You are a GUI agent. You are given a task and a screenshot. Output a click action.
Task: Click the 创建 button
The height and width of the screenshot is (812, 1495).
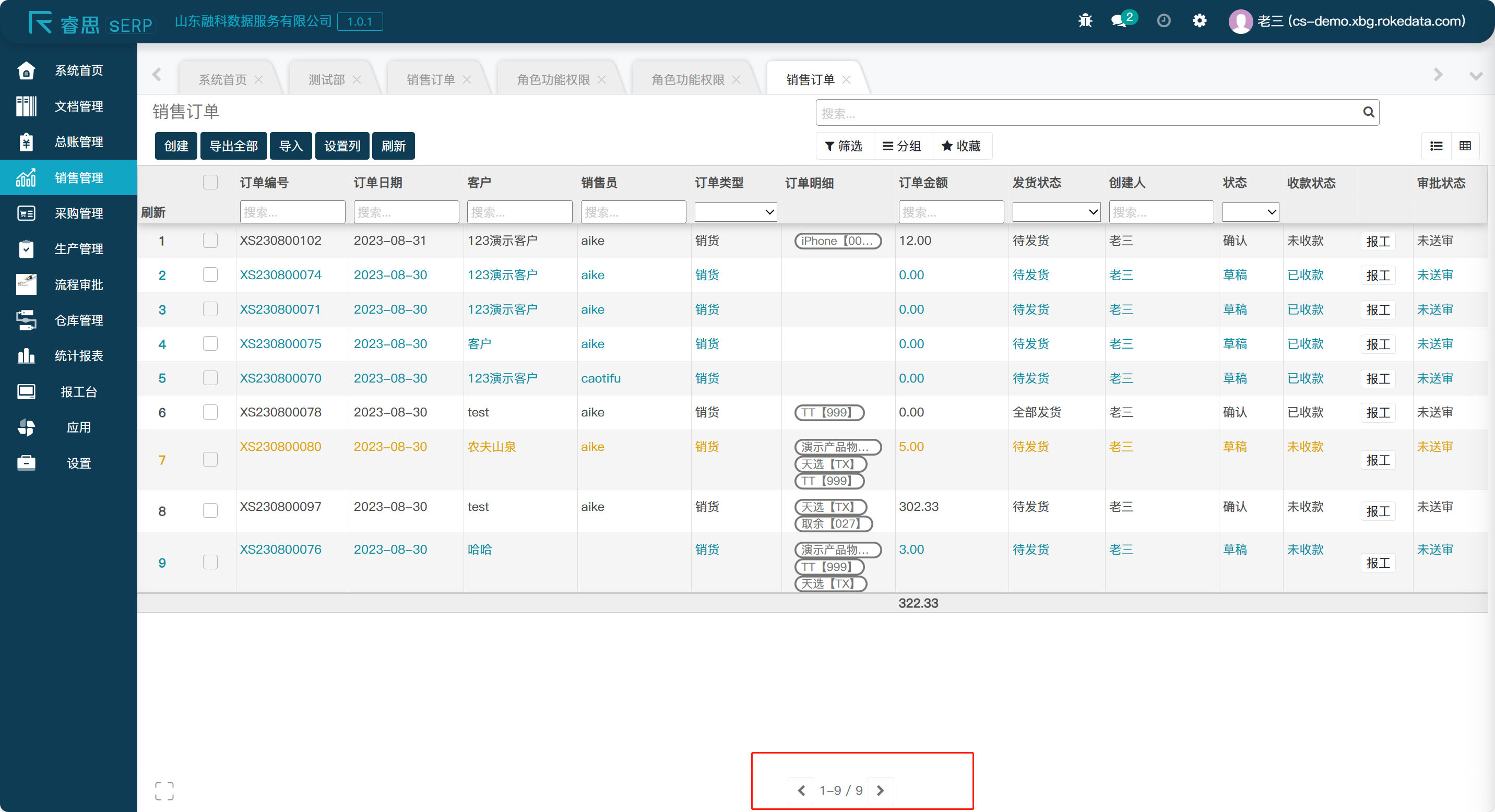[x=176, y=146]
